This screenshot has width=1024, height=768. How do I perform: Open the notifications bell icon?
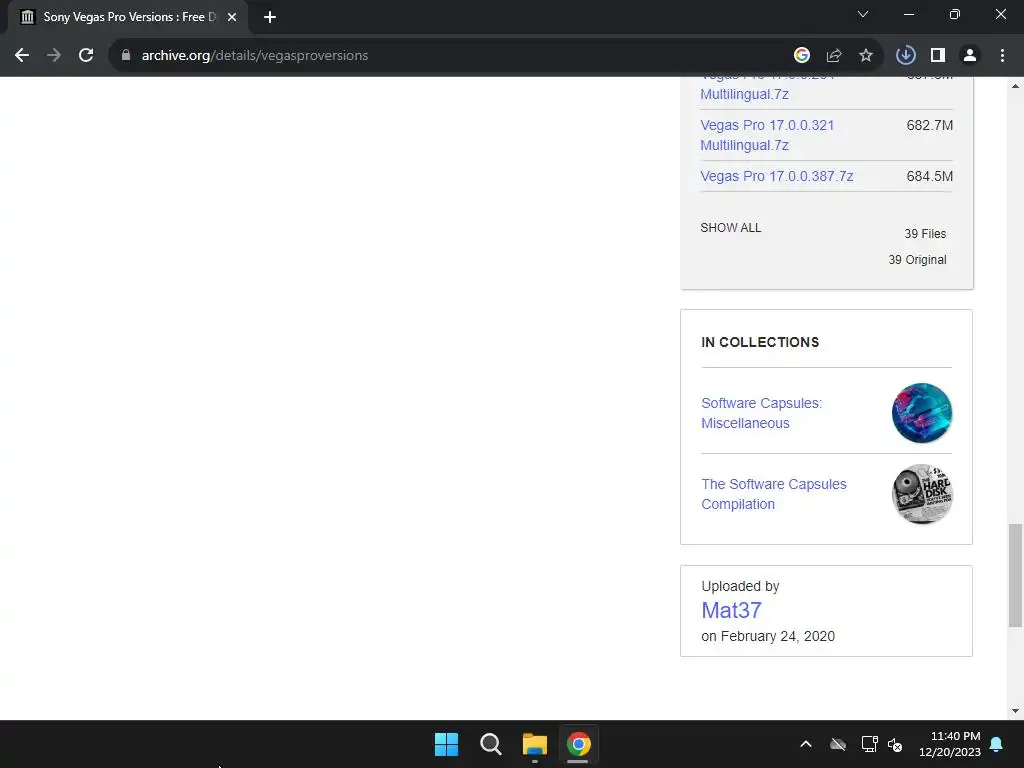coord(997,744)
